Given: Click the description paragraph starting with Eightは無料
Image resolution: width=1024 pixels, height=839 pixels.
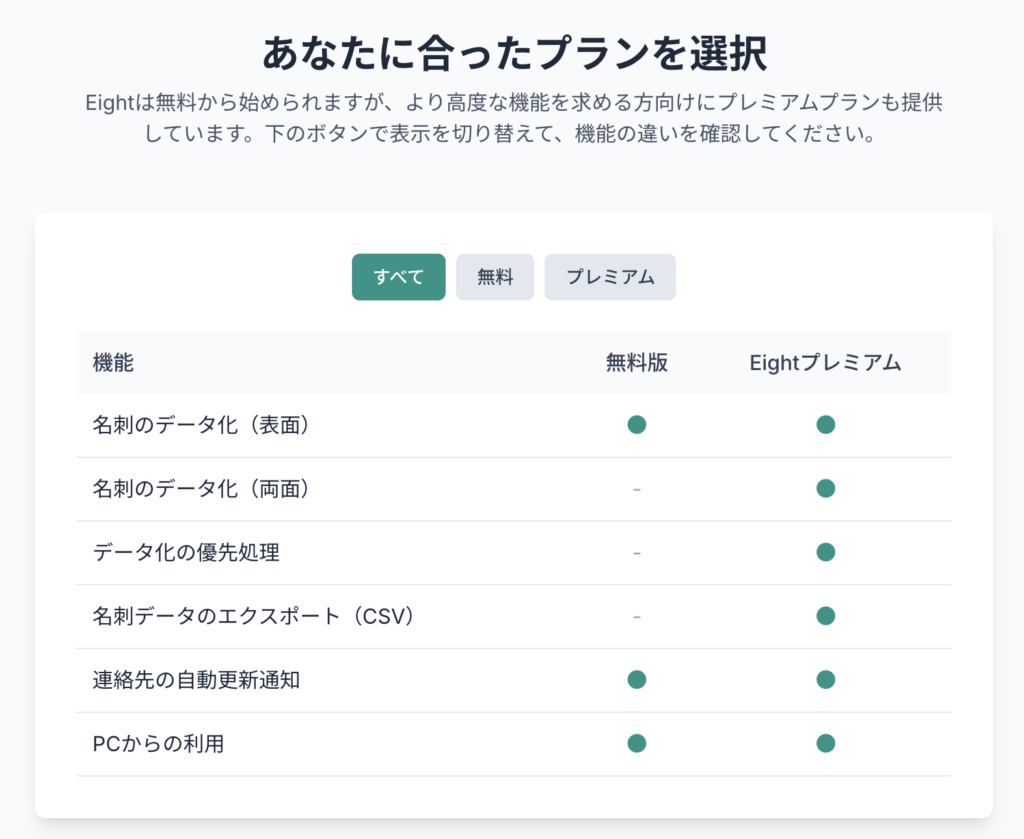Looking at the screenshot, I should click(514, 118).
